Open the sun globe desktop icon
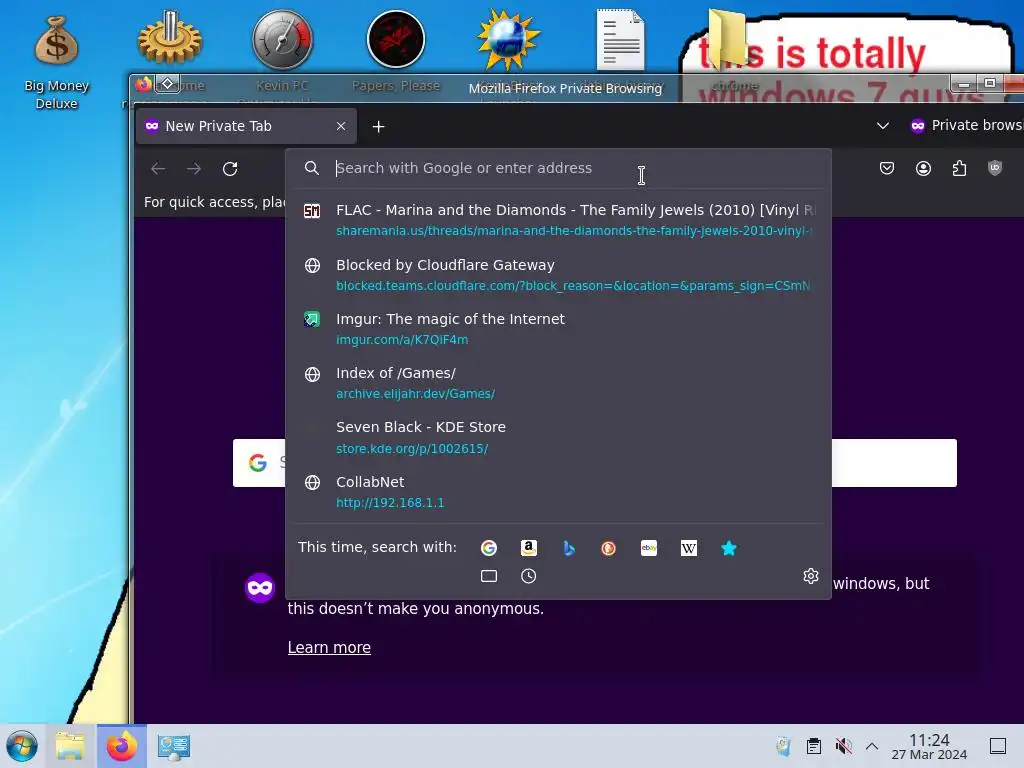The height and width of the screenshot is (768, 1024). (x=508, y=40)
